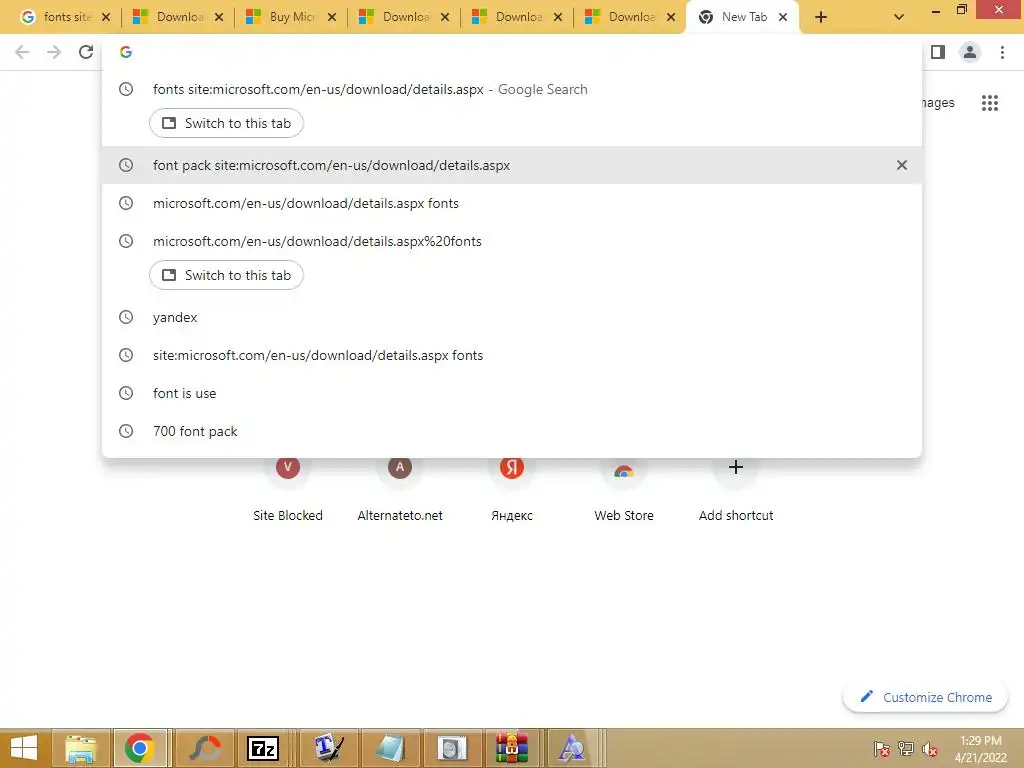The image size is (1024, 768).
Task: Open the Action Center flag icon
Action: coord(881,749)
